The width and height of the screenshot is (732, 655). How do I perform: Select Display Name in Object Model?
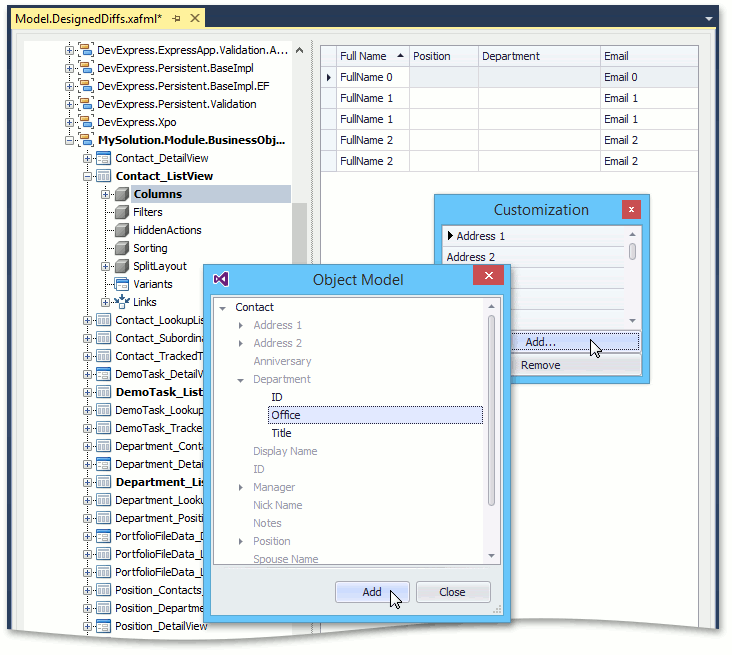(x=285, y=451)
